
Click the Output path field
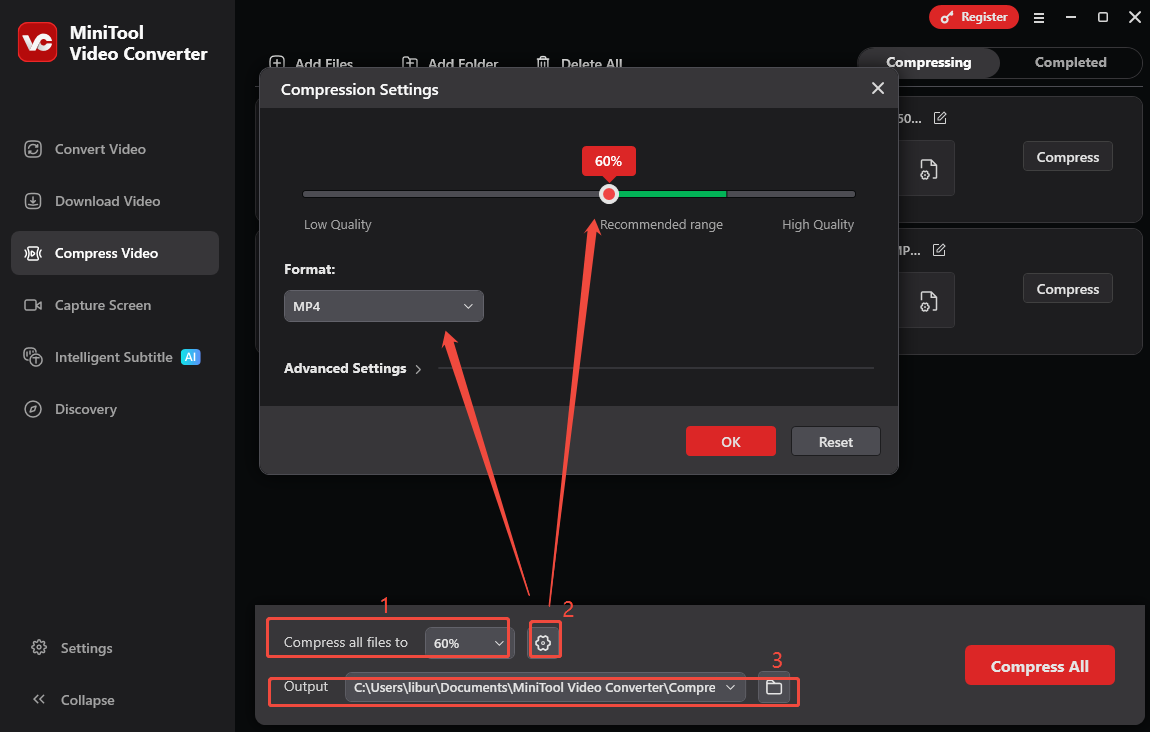tap(540, 688)
